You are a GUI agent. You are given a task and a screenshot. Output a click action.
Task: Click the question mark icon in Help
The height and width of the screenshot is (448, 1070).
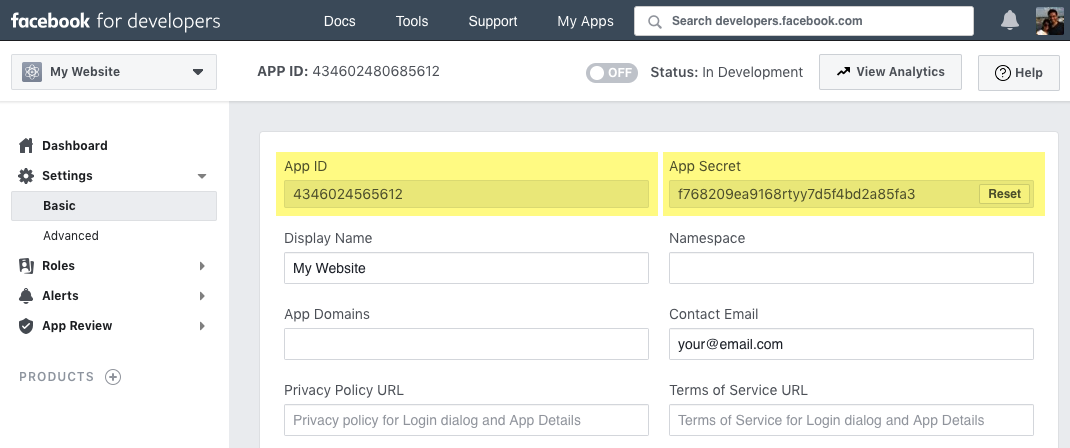1002,72
